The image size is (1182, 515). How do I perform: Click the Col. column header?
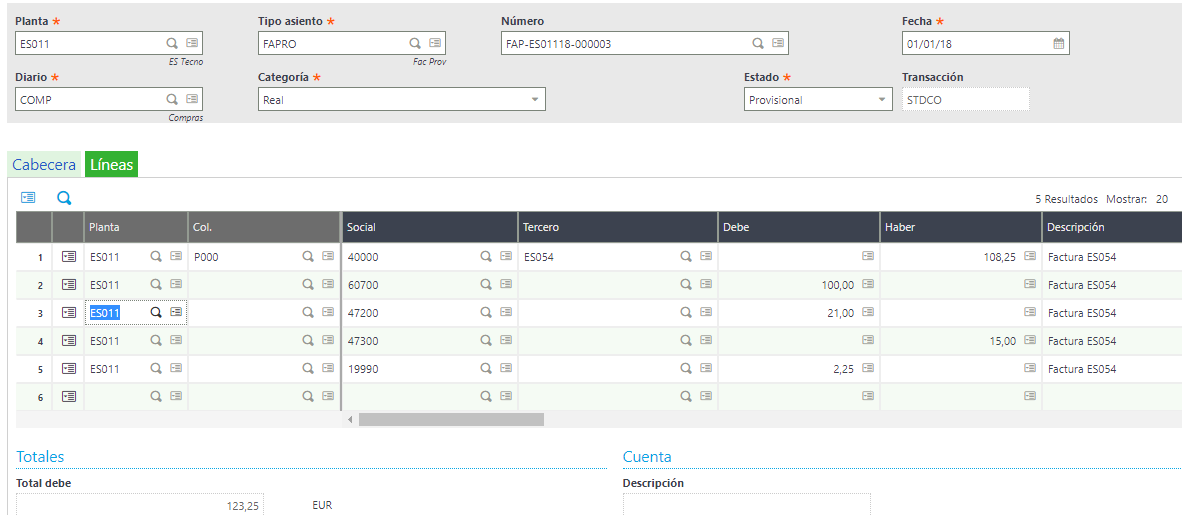click(x=264, y=227)
